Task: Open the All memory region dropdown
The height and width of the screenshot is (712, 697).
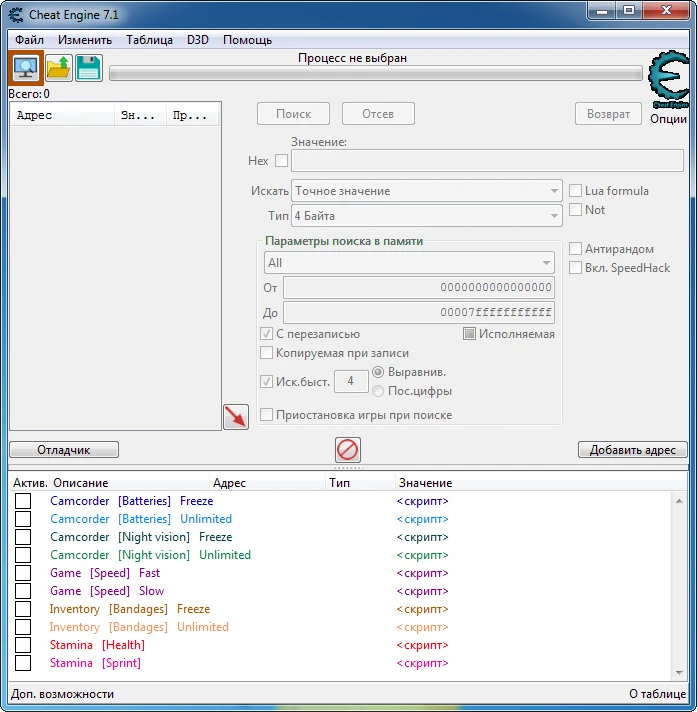Action: point(409,262)
